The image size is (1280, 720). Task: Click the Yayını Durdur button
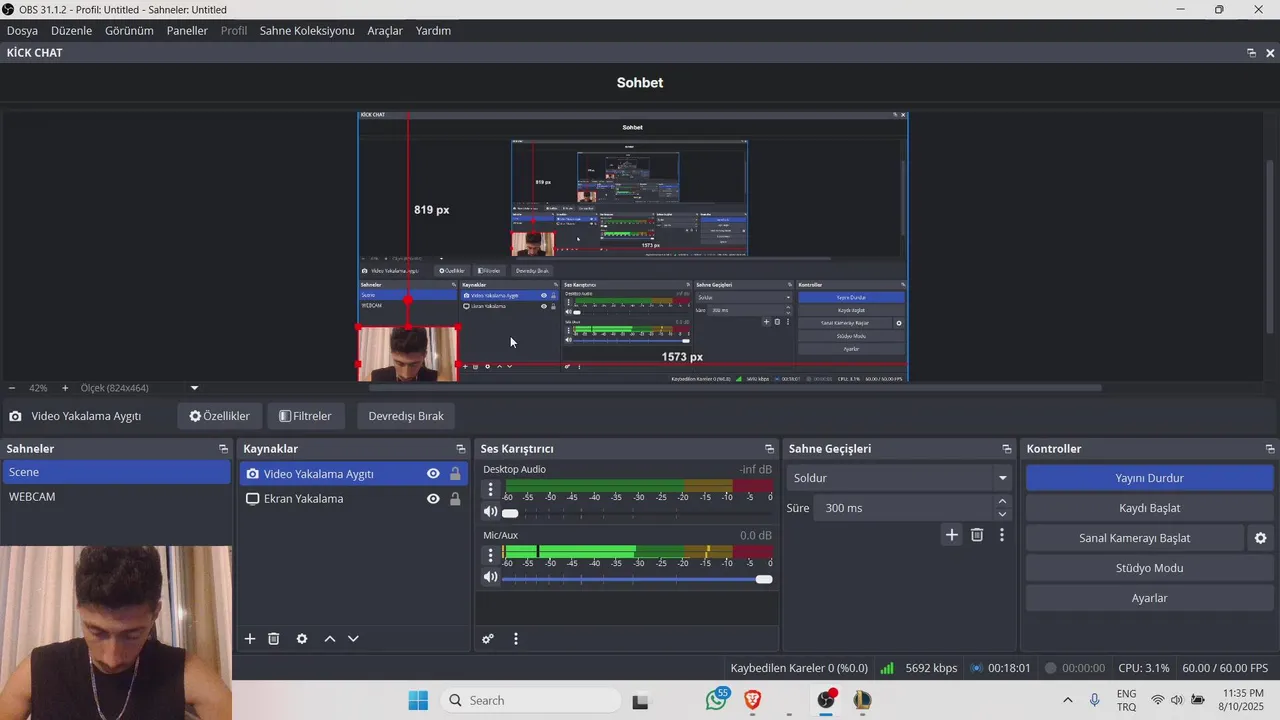point(1149,478)
